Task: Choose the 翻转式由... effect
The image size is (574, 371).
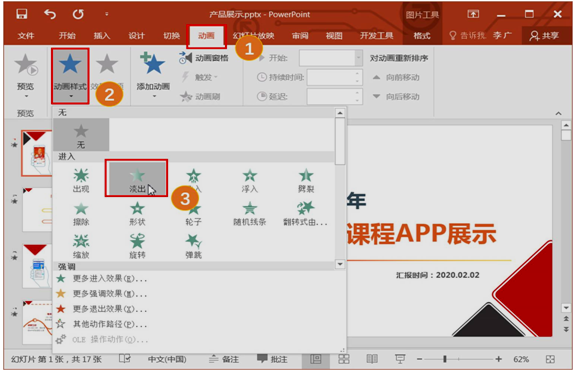Action: coord(305,213)
